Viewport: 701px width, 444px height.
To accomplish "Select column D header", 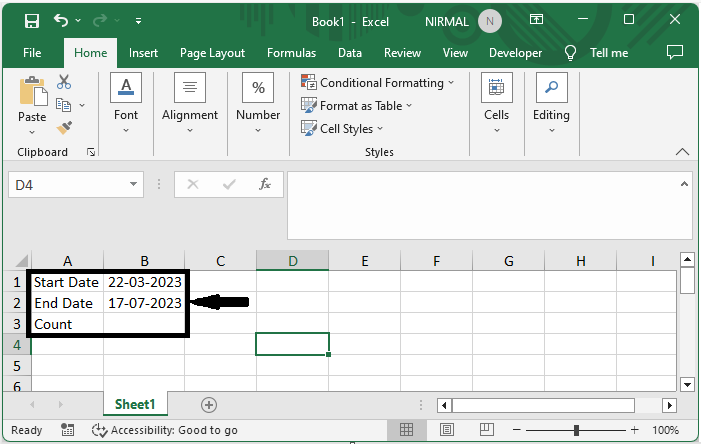I will point(292,261).
